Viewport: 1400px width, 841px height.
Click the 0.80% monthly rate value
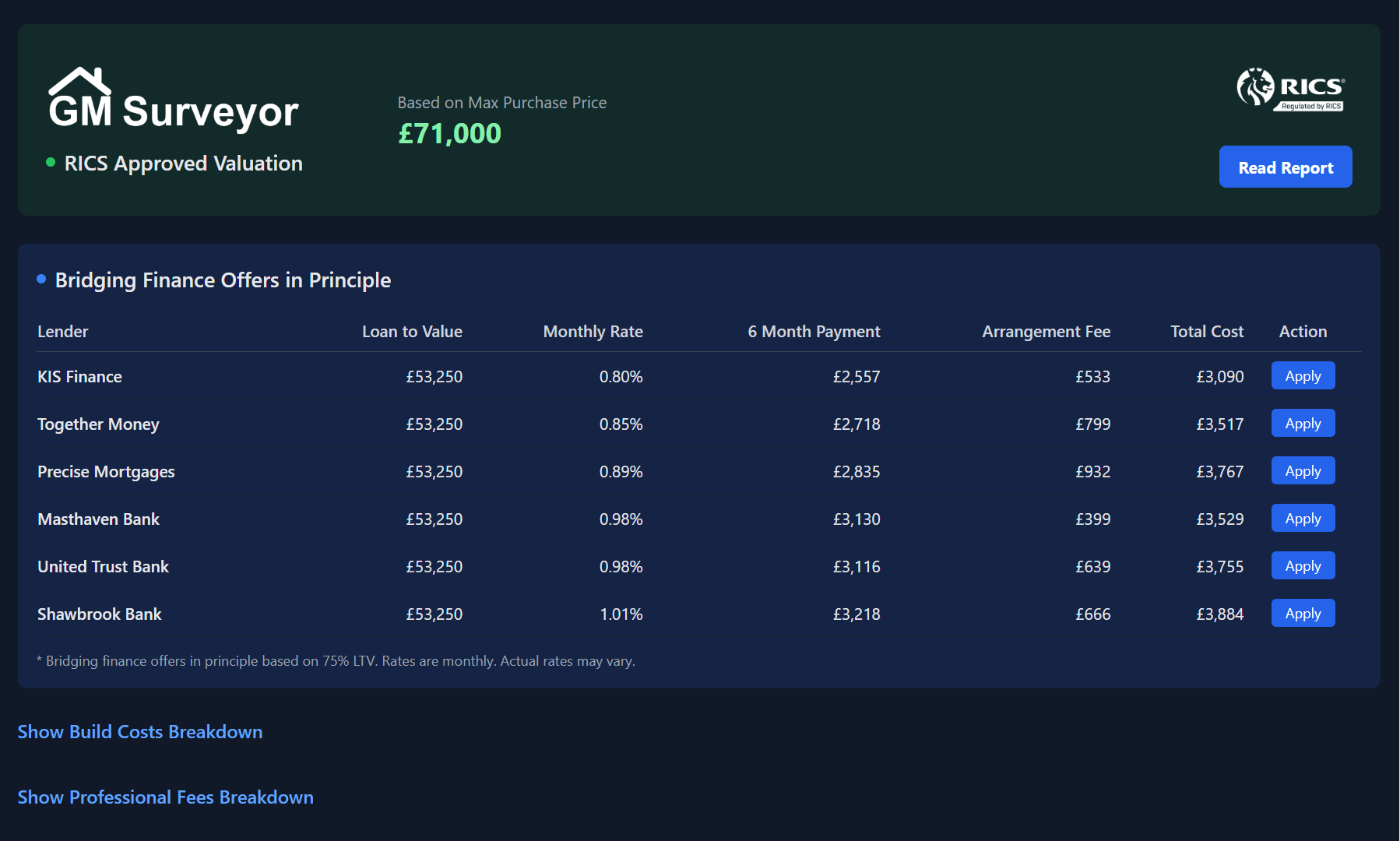click(x=621, y=377)
